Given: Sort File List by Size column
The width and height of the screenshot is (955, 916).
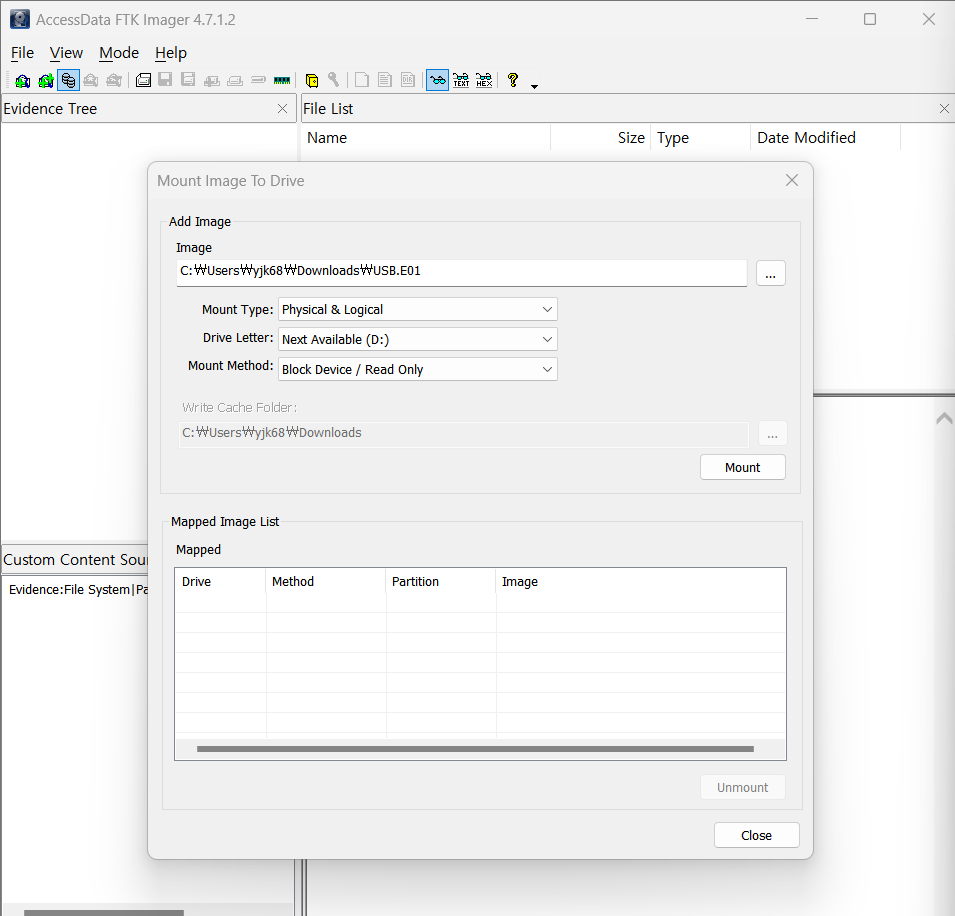Looking at the screenshot, I should click(601, 138).
